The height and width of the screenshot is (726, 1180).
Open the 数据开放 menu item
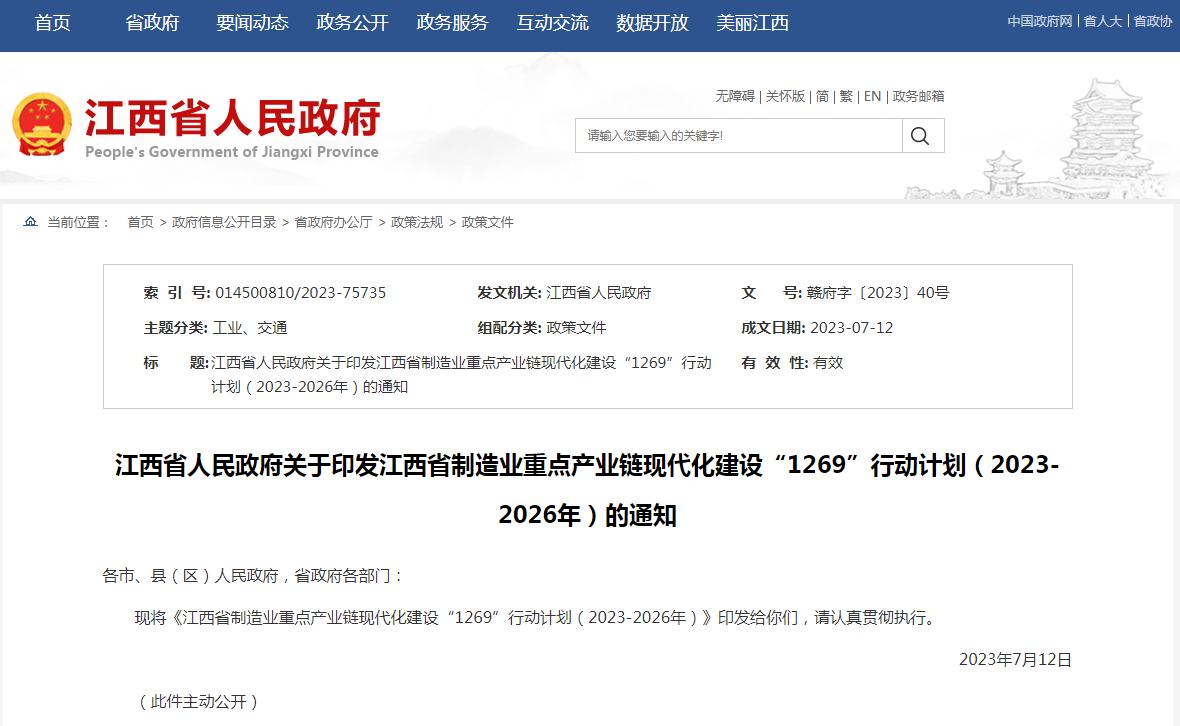(652, 23)
